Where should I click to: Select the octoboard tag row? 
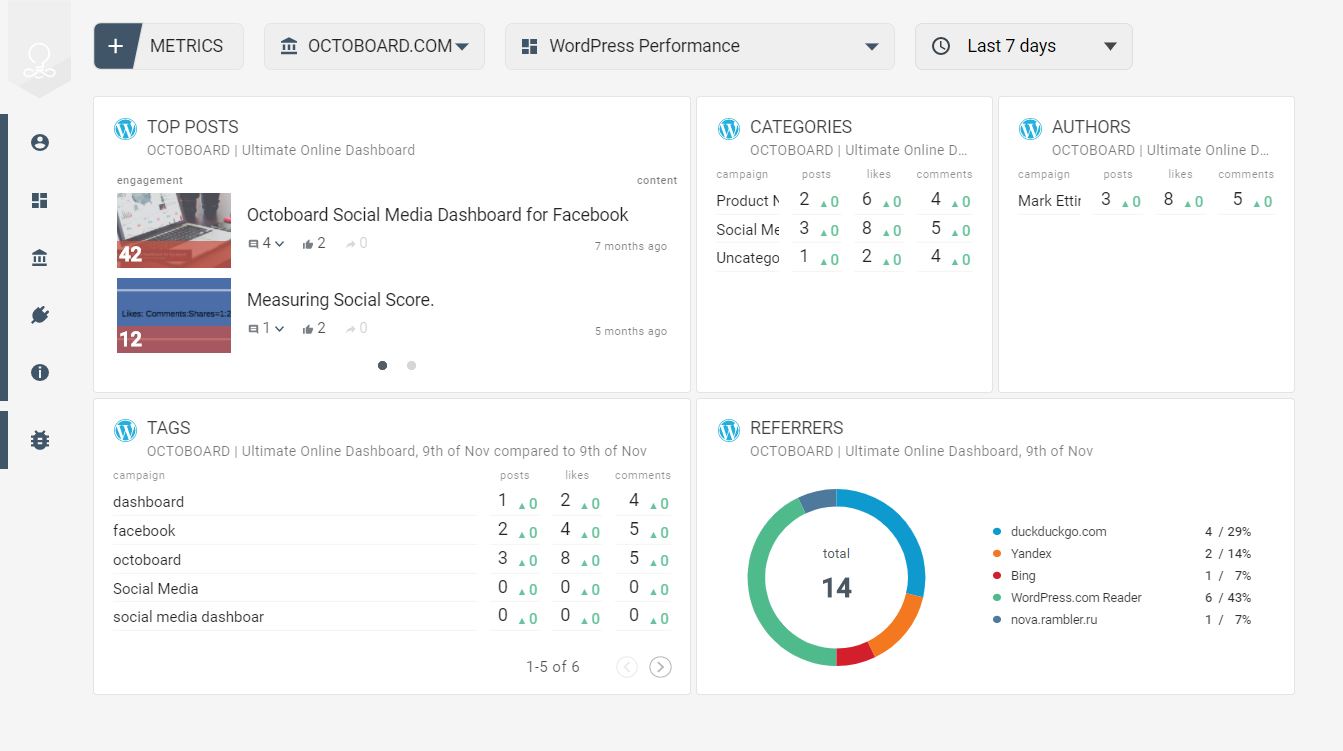392,560
